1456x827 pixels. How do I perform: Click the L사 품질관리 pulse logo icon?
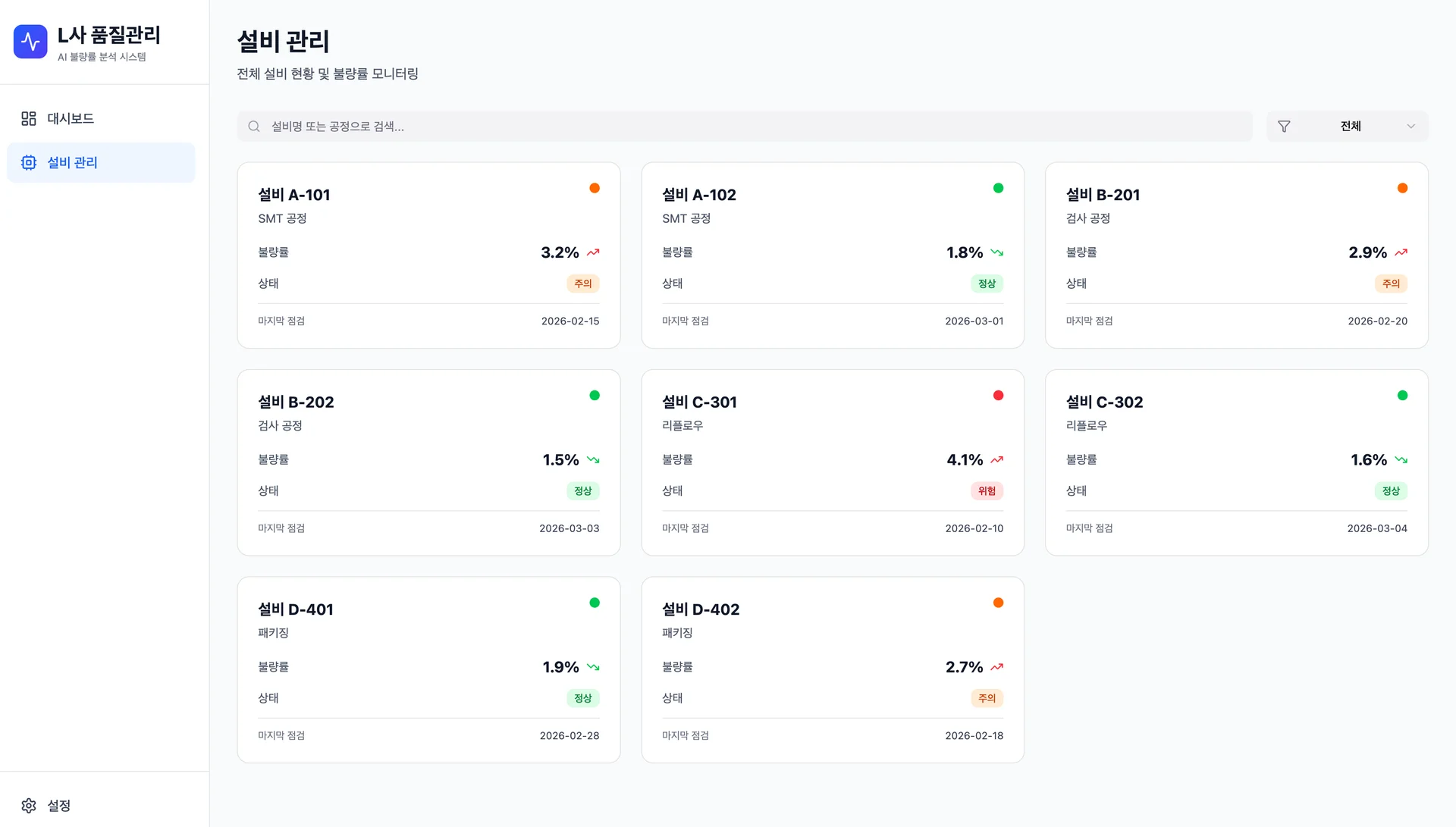click(x=30, y=42)
